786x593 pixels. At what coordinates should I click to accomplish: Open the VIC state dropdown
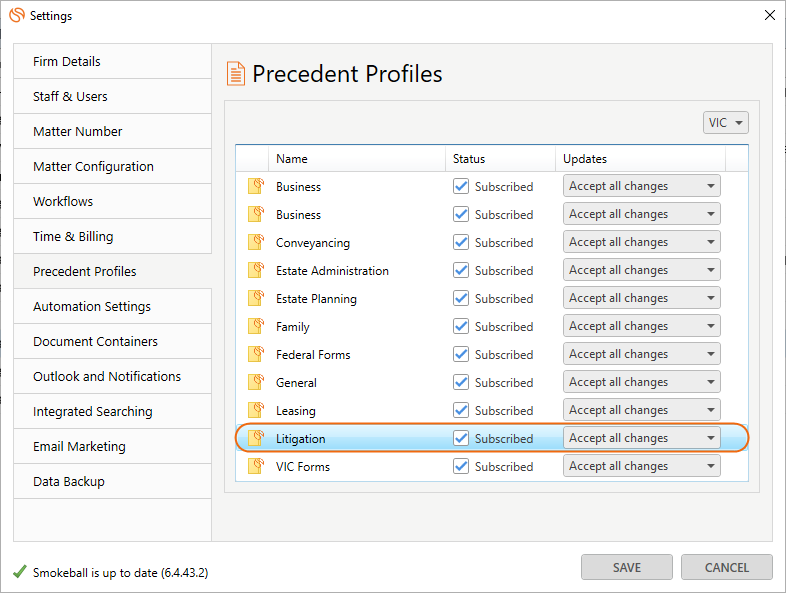click(725, 122)
